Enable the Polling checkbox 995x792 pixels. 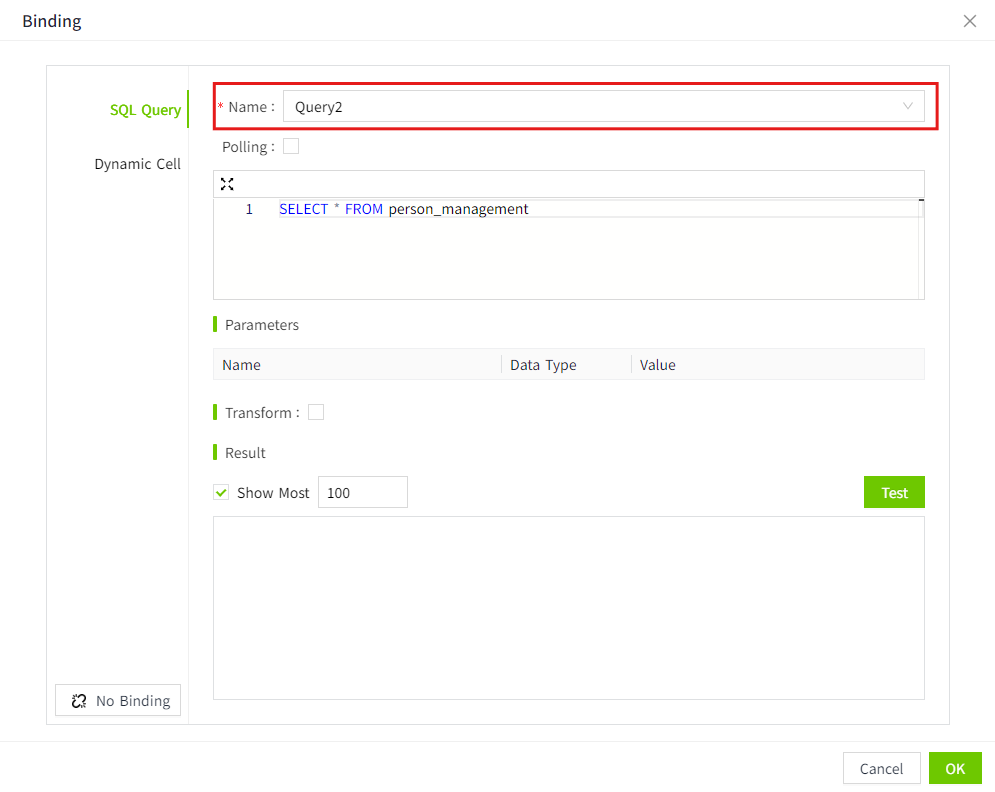pyautogui.click(x=291, y=147)
